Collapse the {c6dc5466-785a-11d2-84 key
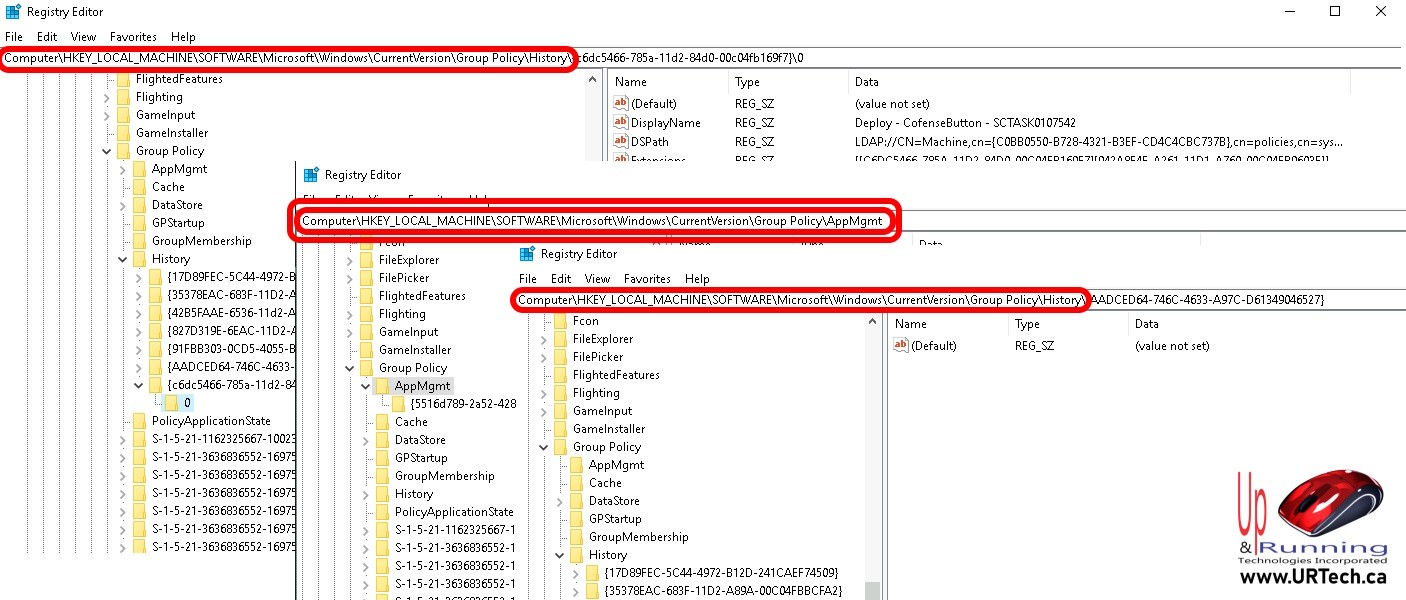The width and height of the screenshot is (1406, 600). click(x=139, y=385)
